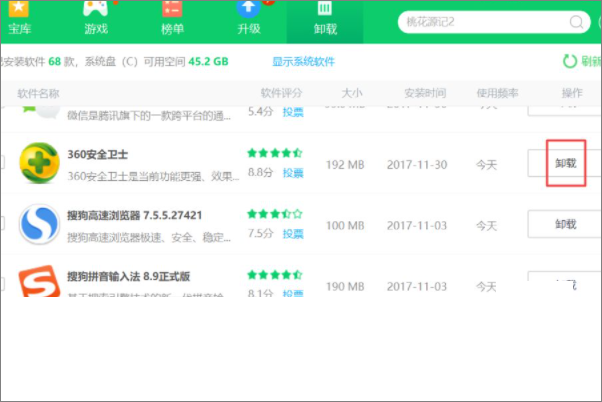Click the search box containing 桃花源记2

point(478,21)
